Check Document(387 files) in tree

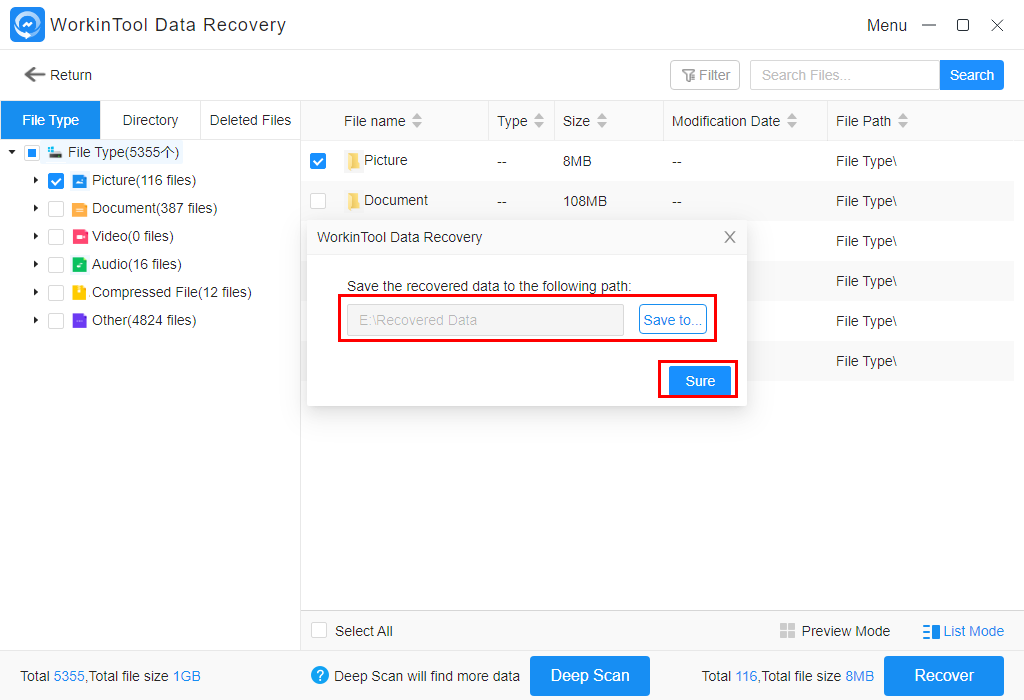point(56,209)
